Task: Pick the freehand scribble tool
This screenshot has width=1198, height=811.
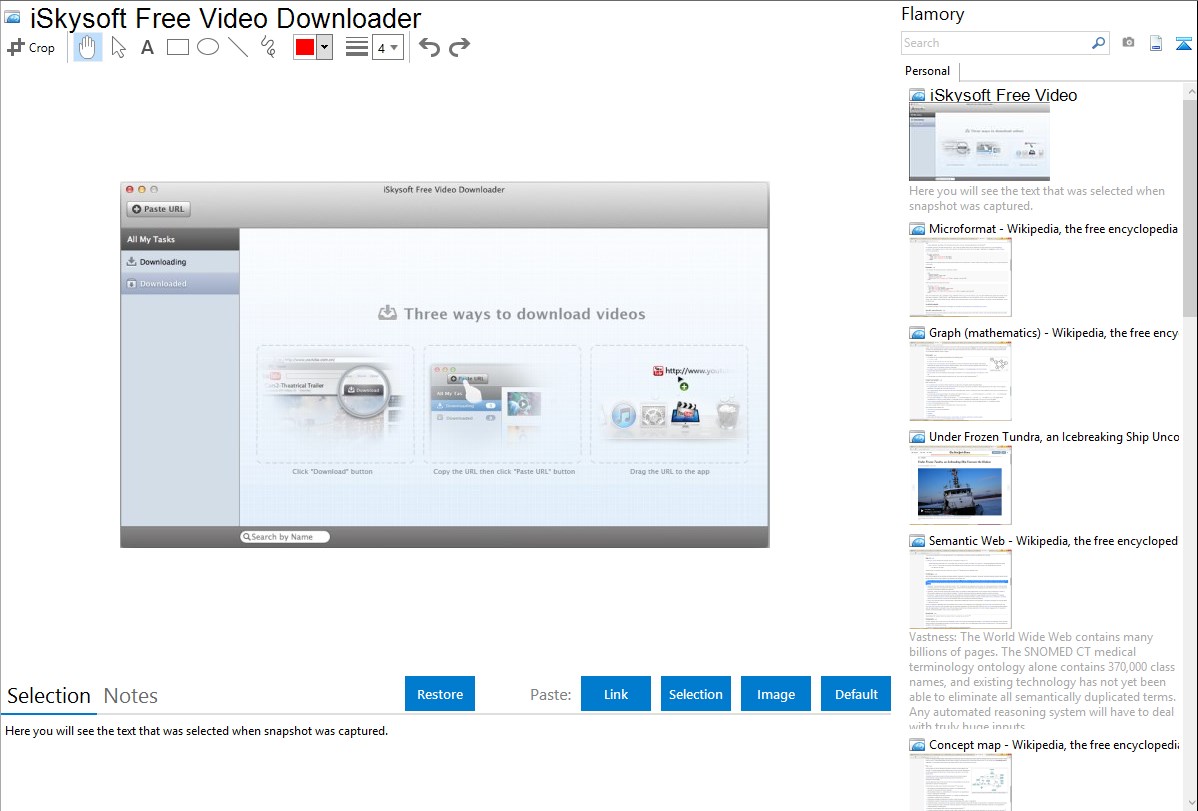Action: (x=268, y=47)
